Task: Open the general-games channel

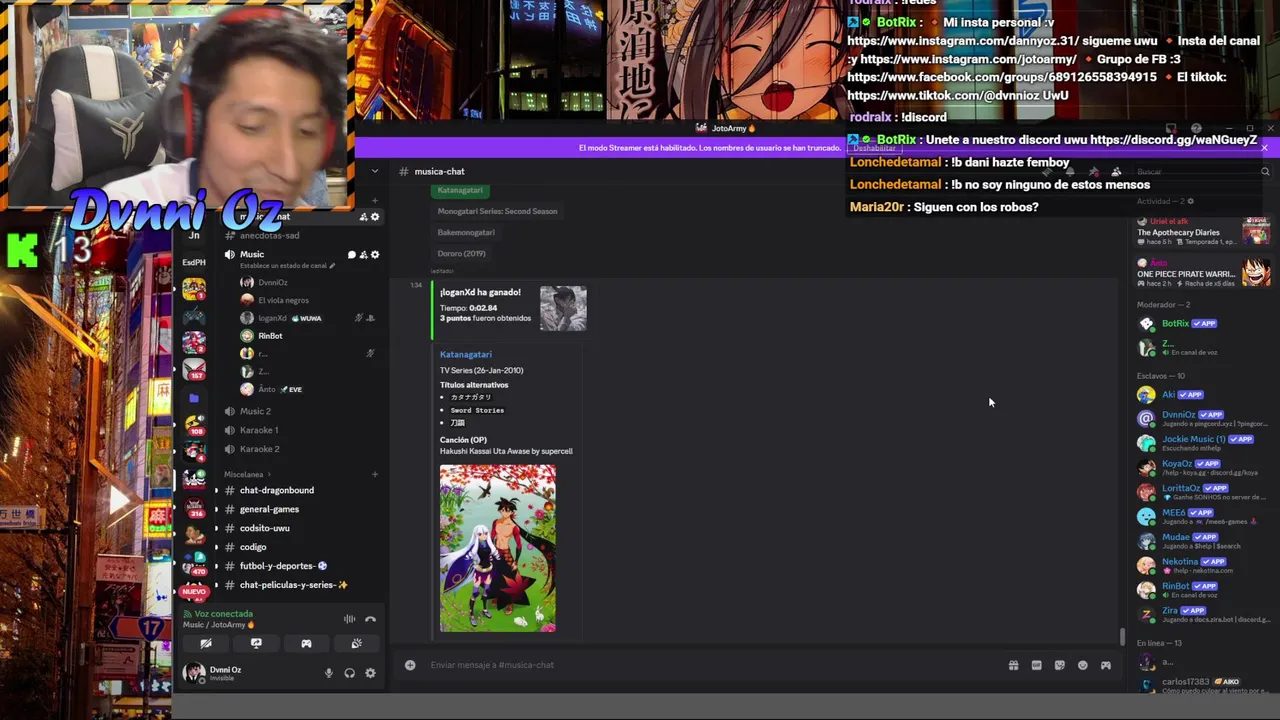Action: click(269, 509)
